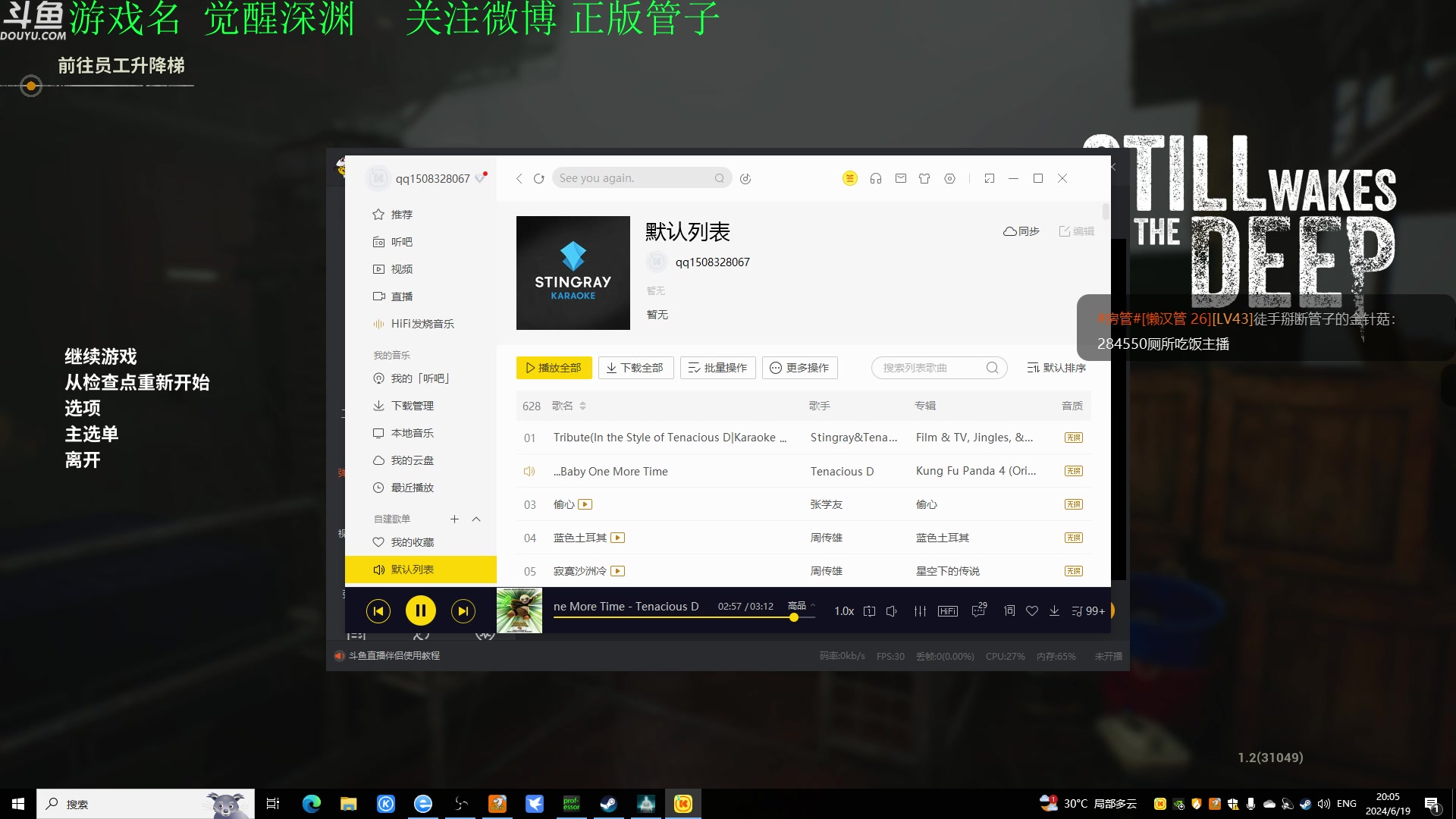Click the 同步 sync button
The image size is (1456, 819).
(x=1021, y=231)
